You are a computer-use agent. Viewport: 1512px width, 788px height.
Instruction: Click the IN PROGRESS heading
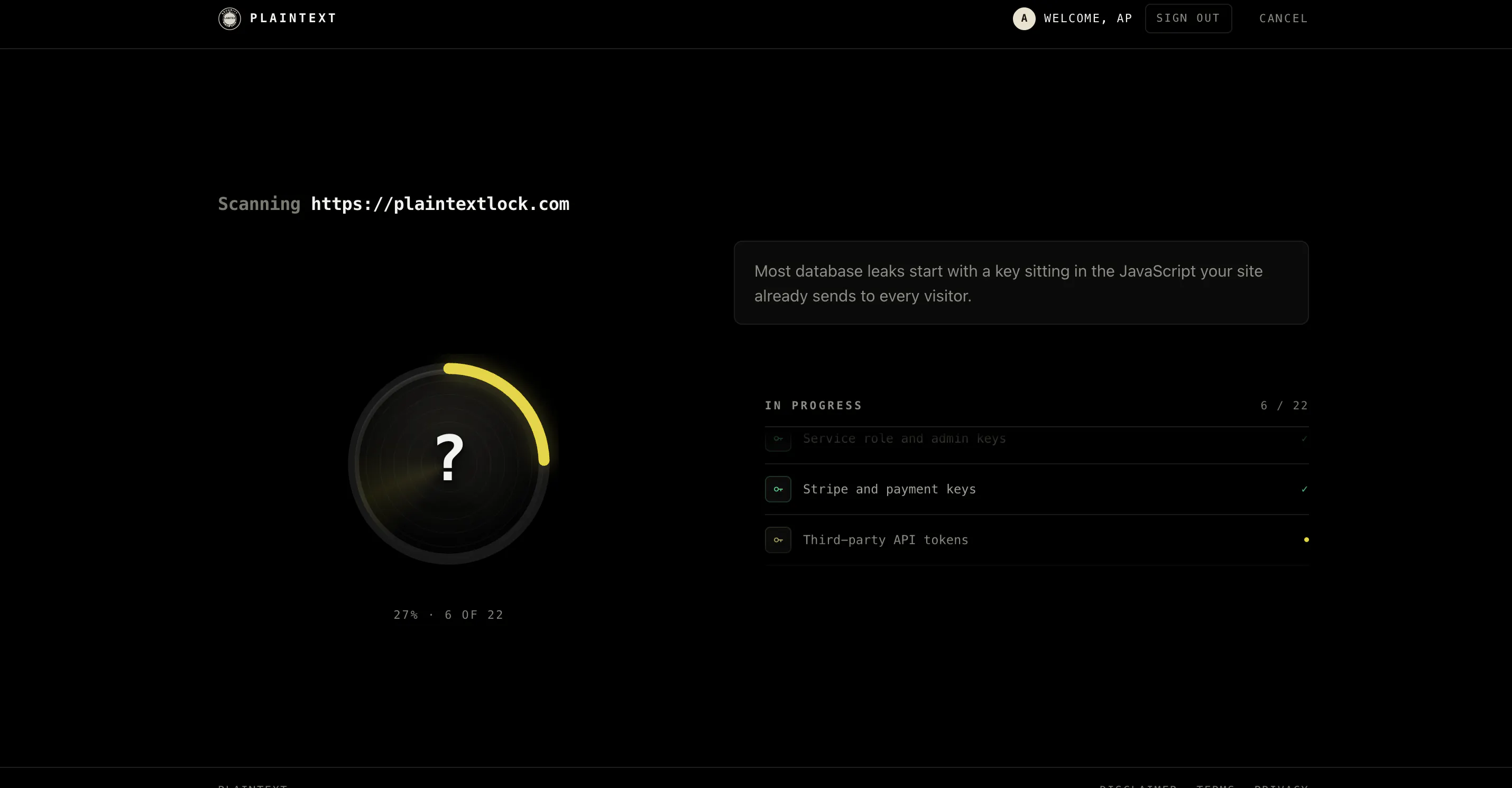814,406
